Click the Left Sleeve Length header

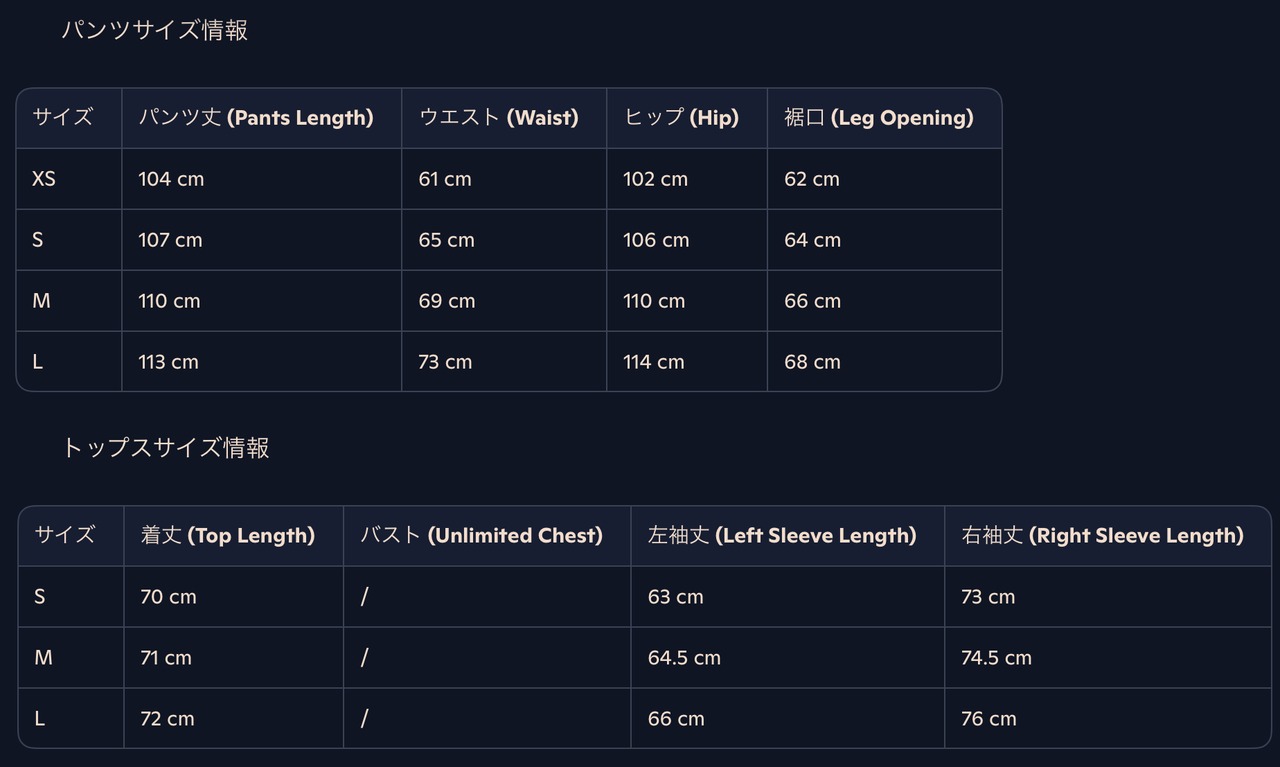tap(782, 536)
